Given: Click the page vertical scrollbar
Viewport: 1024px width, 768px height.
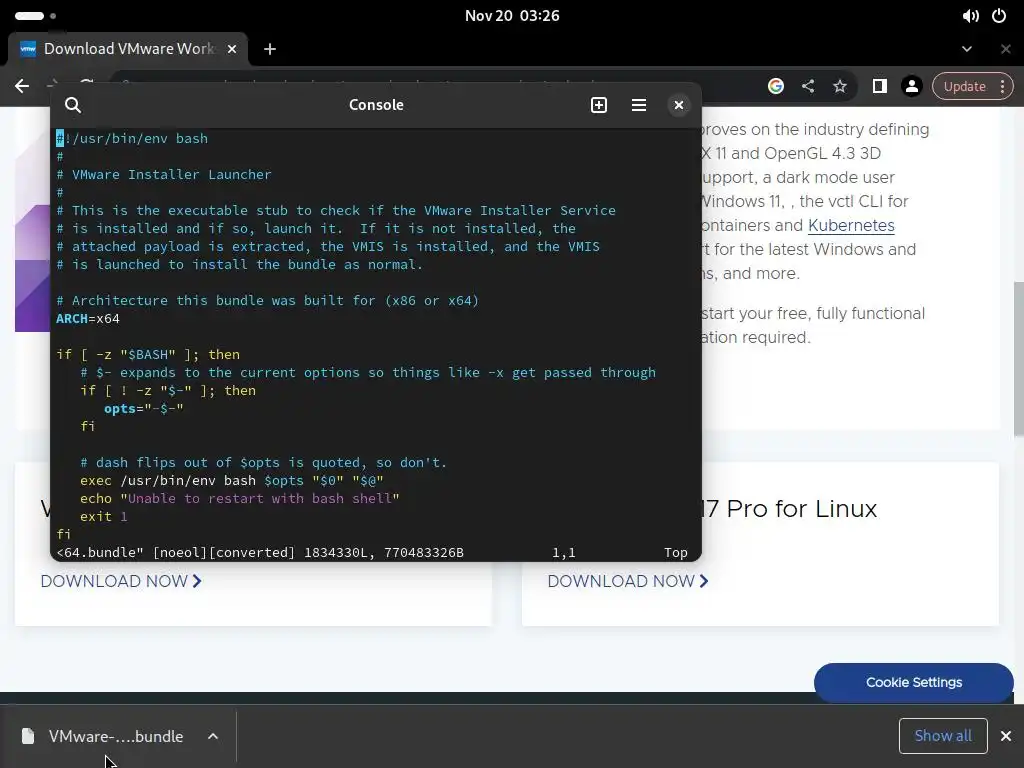Looking at the screenshot, I should point(1018,359).
